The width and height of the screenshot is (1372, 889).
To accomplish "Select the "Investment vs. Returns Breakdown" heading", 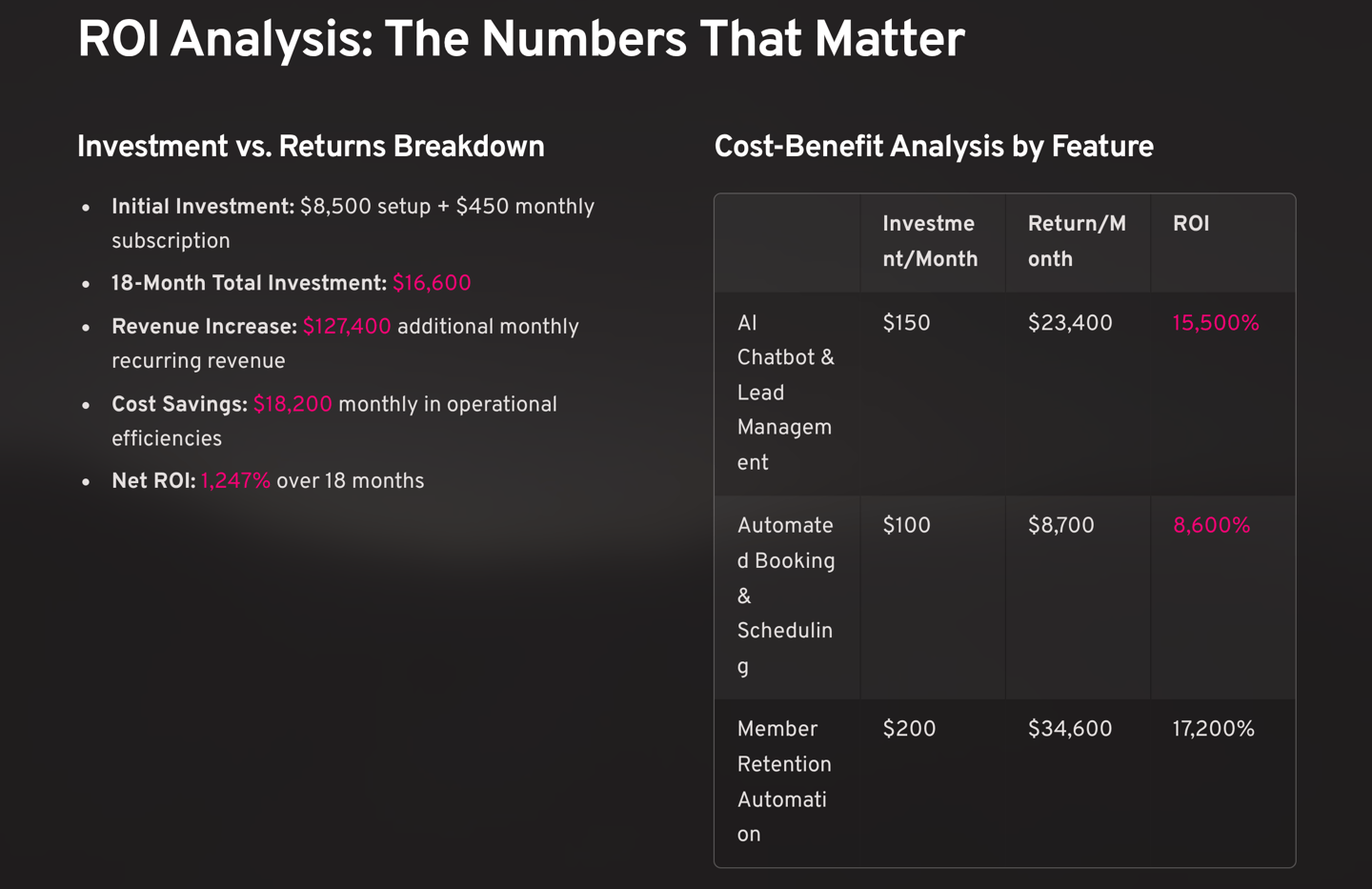I will [311, 147].
